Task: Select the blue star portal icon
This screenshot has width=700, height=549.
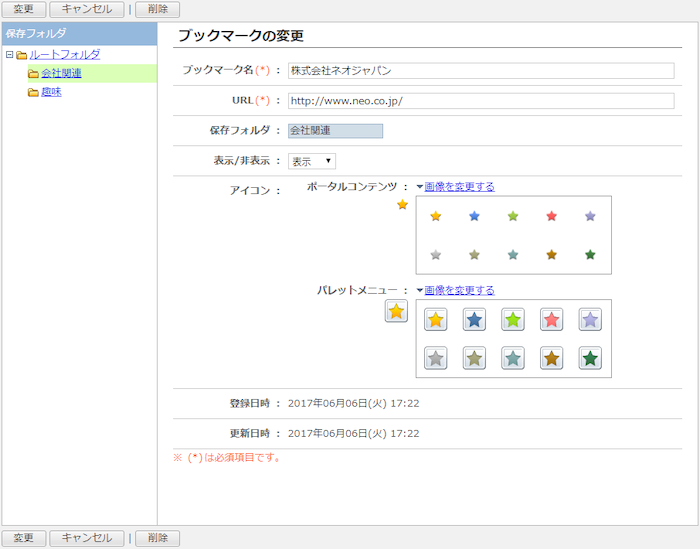Action: pyautogui.click(x=474, y=216)
